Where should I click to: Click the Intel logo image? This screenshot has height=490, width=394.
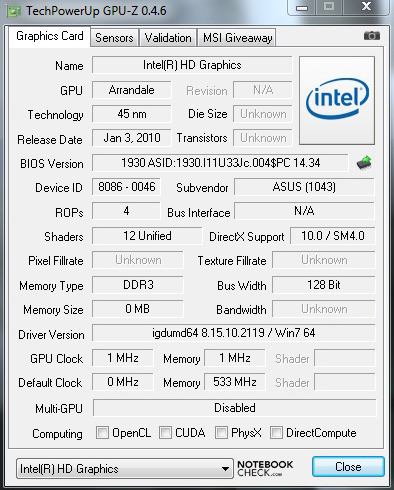[x=337, y=100]
